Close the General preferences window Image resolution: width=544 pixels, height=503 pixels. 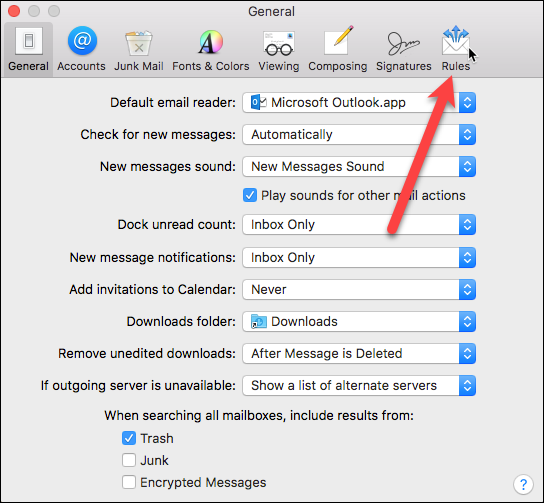point(14,11)
